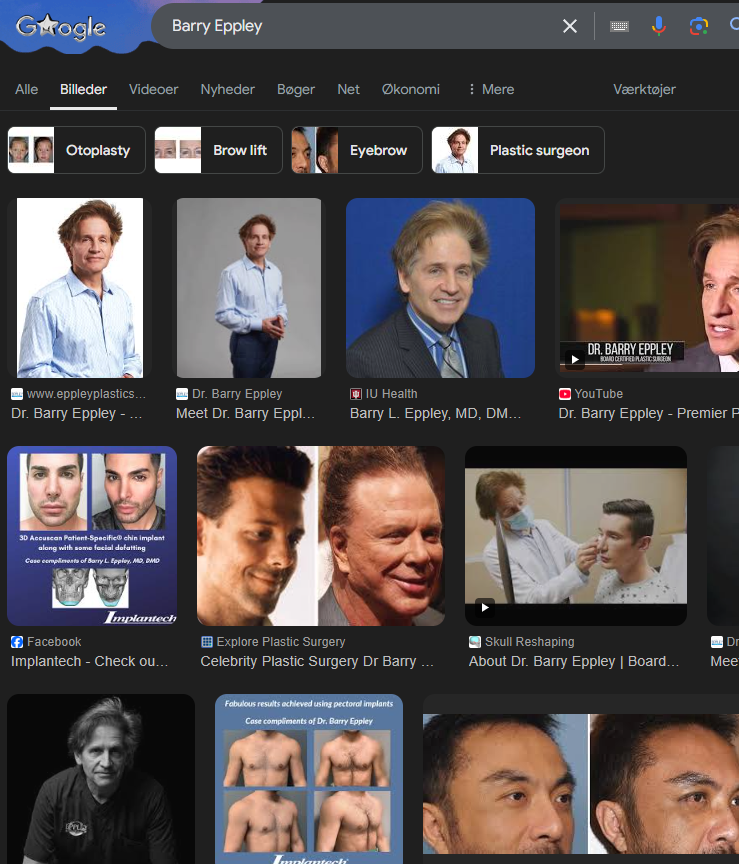This screenshot has width=739, height=864.
Task: Open the Celebrity Plastic Surgery comparison image
Action: point(321,536)
